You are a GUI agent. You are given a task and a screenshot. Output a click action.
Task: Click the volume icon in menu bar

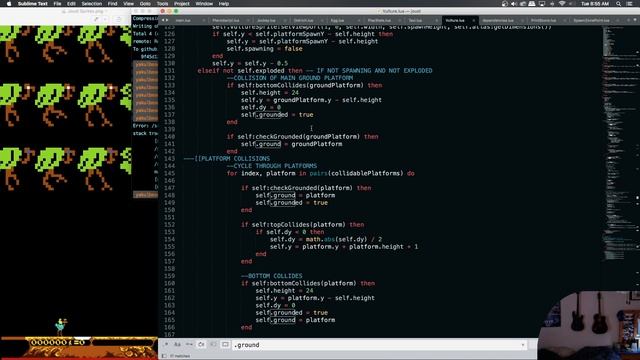click(x=514, y=4)
